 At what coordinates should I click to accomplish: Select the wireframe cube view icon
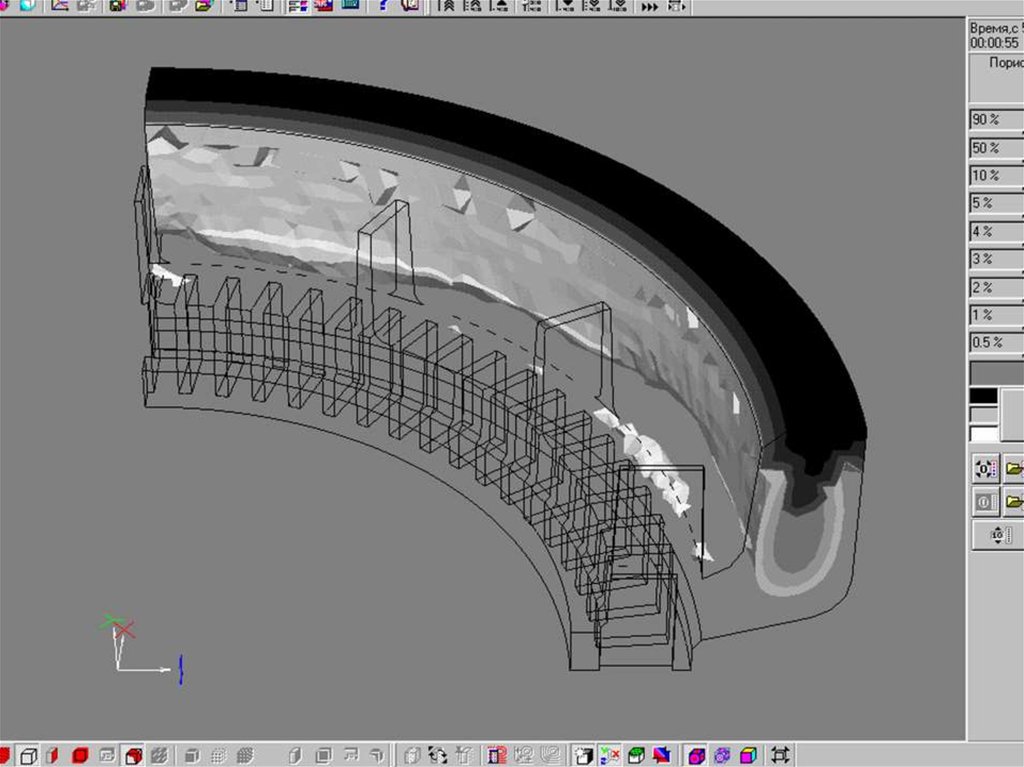(29, 755)
